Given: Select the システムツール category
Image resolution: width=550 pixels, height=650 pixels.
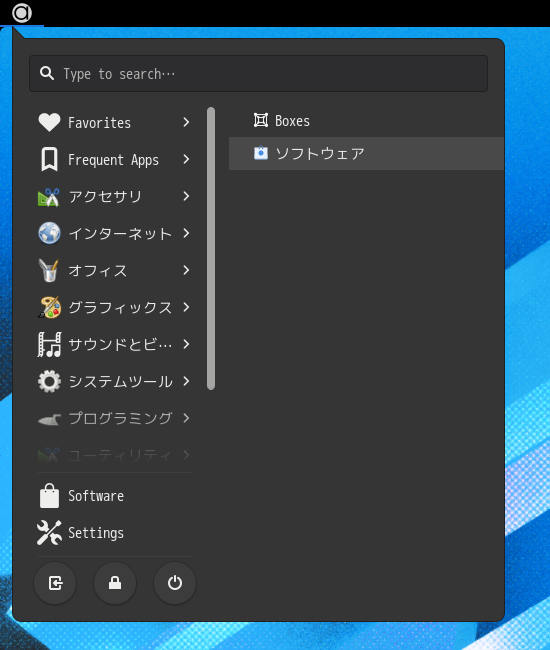Looking at the screenshot, I should tap(115, 381).
